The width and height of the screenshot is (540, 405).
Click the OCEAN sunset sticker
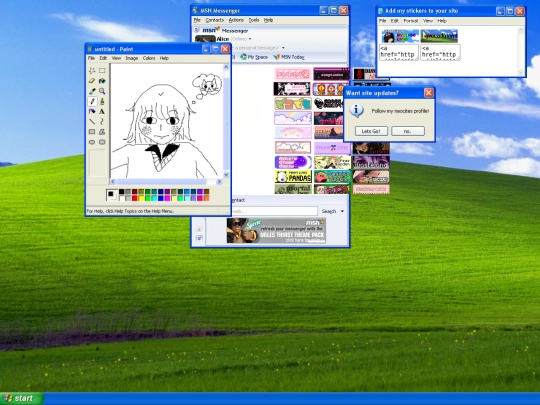(x=329, y=133)
